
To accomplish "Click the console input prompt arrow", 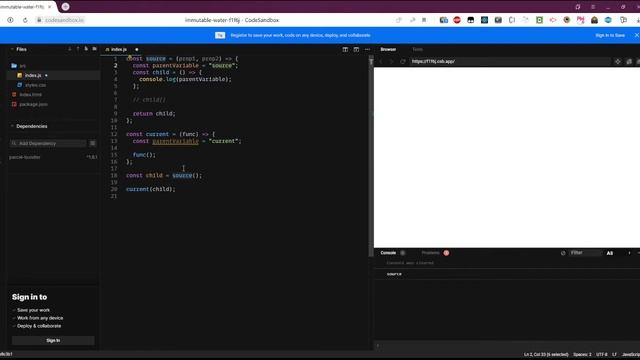I will 378,346.
